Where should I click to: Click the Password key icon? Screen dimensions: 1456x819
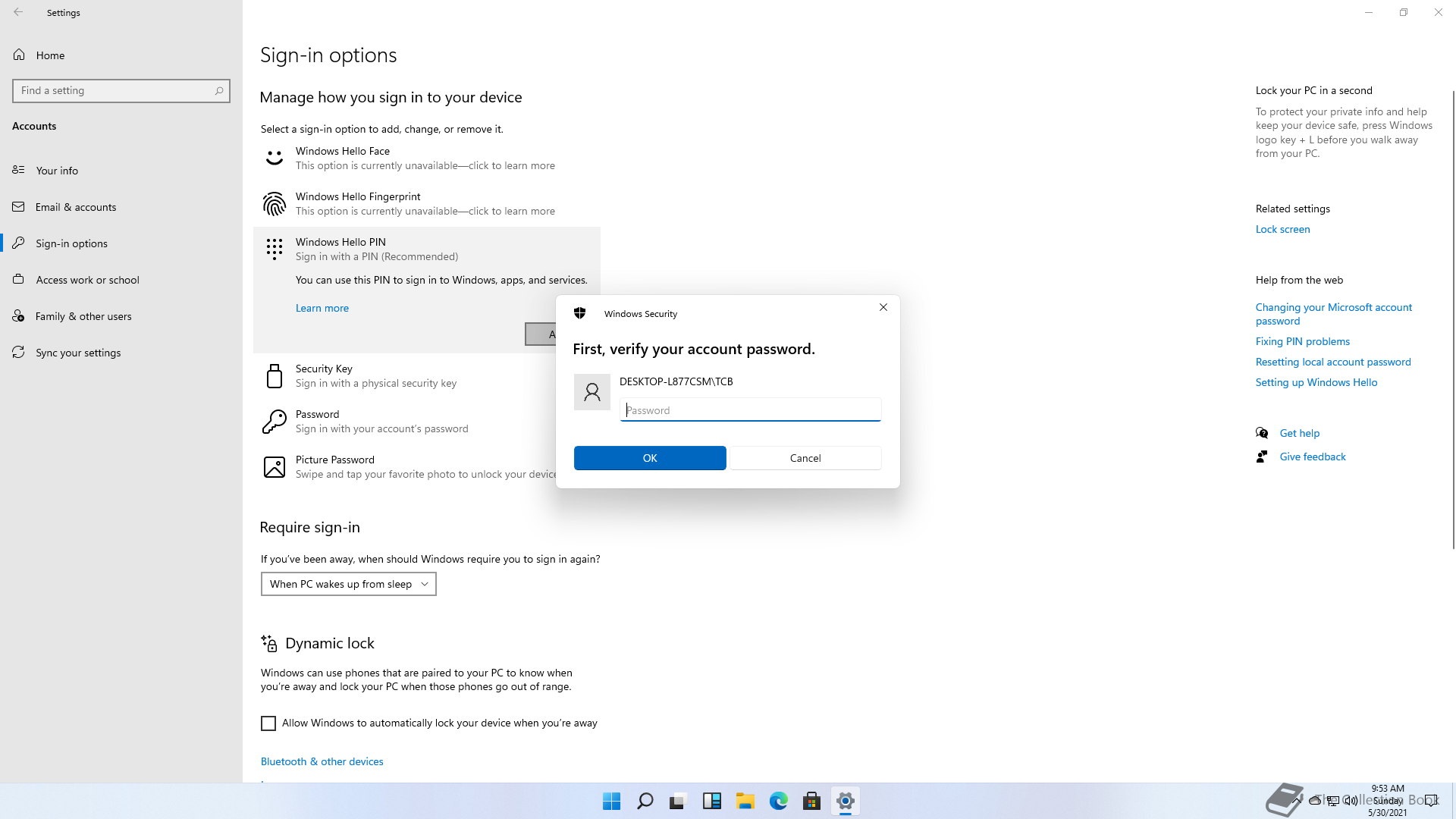coord(275,421)
